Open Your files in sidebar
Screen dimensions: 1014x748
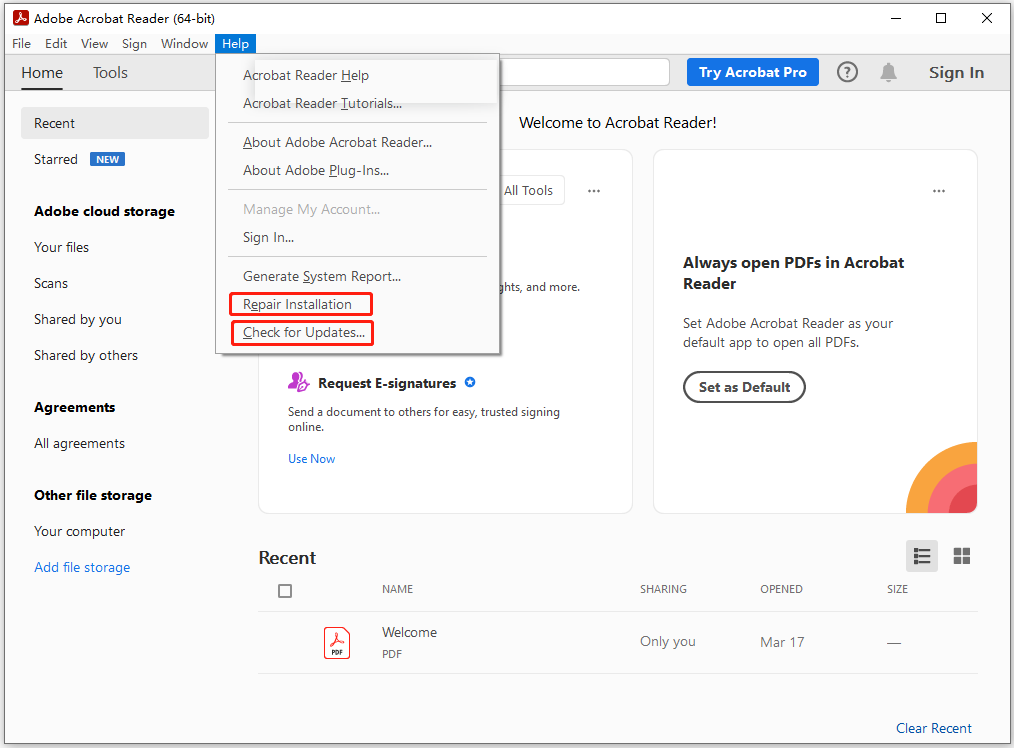click(x=61, y=247)
